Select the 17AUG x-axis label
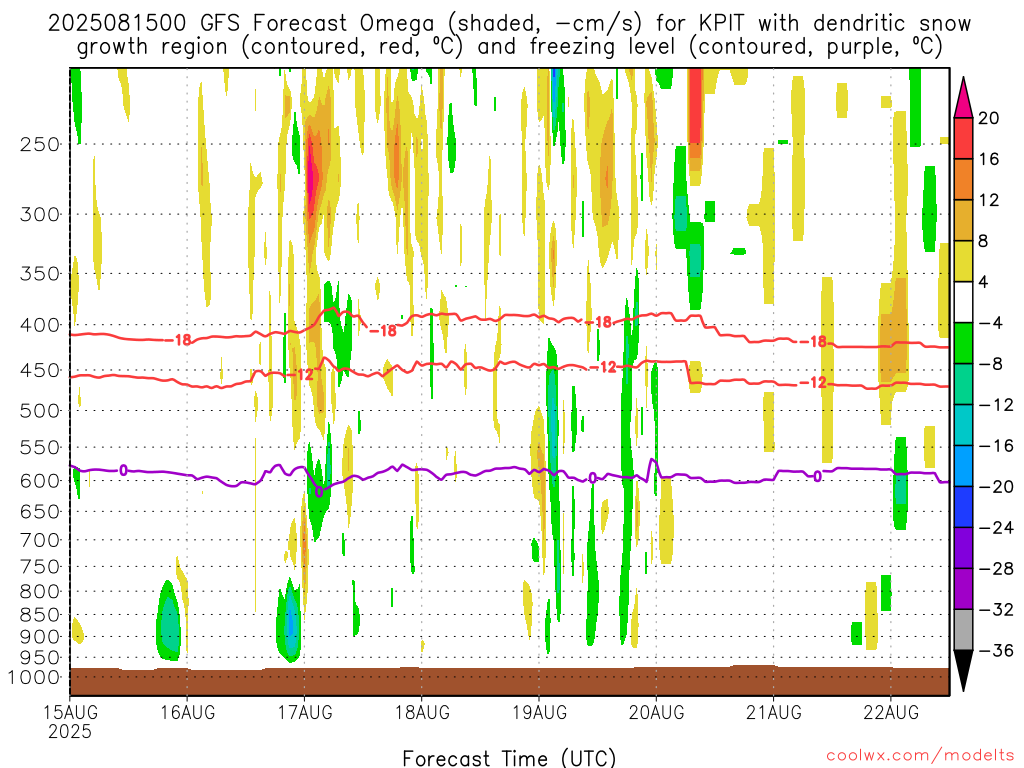Viewport: 1024px width, 768px height. [x=305, y=712]
